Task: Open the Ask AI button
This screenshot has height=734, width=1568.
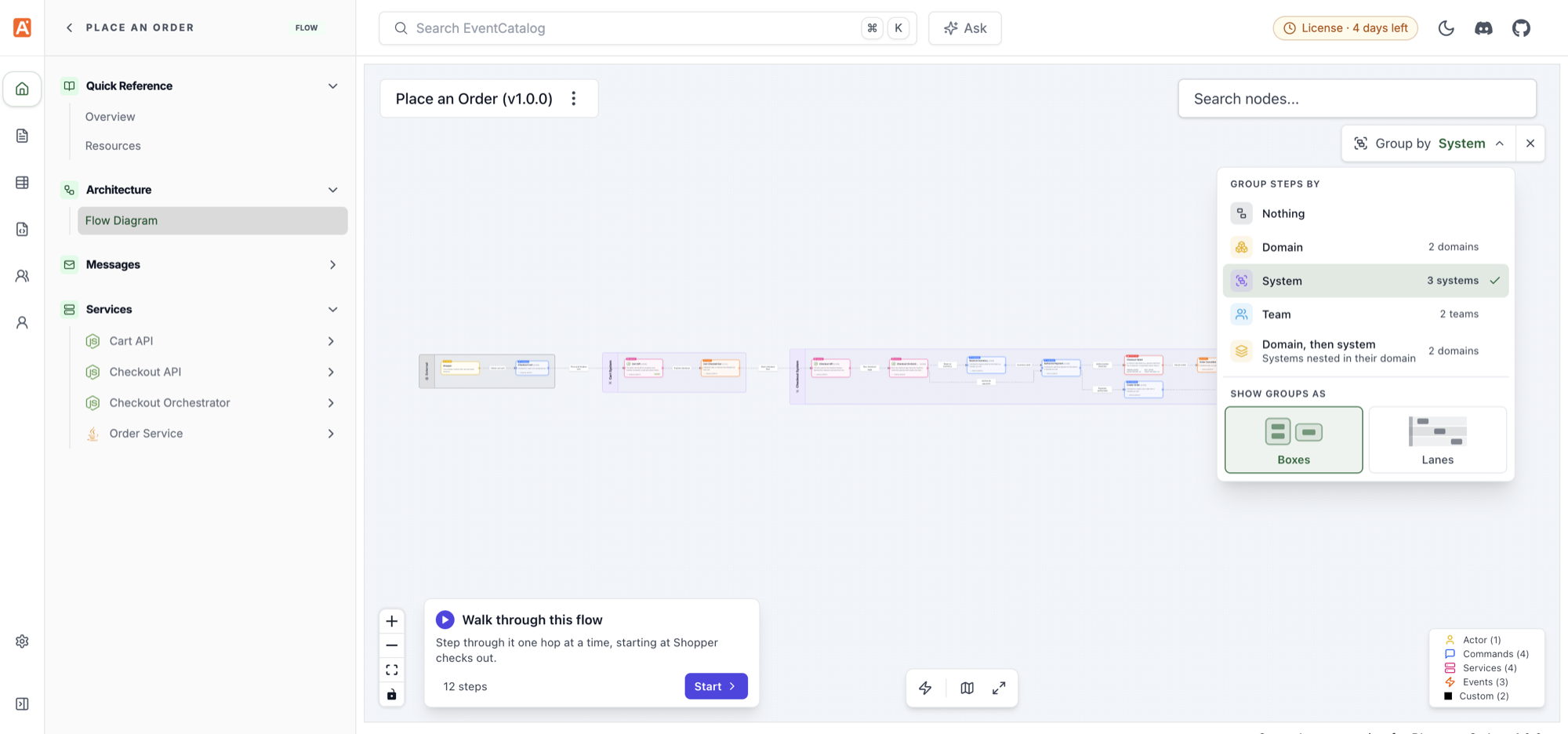Action: coord(965,28)
